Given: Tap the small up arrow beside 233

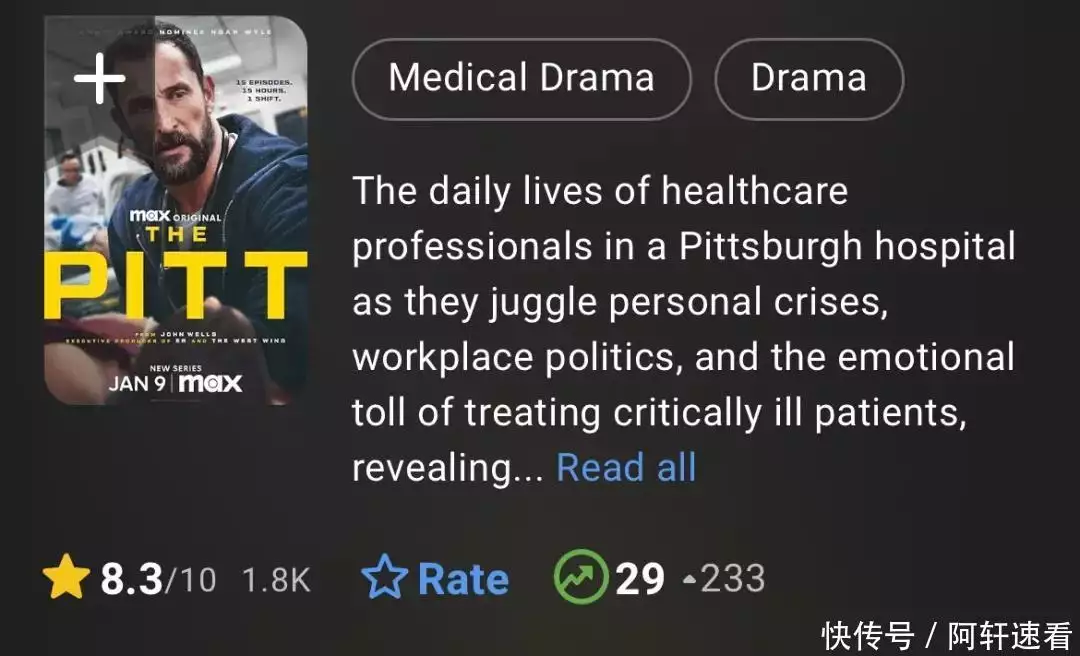Looking at the screenshot, I should tap(689, 579).
